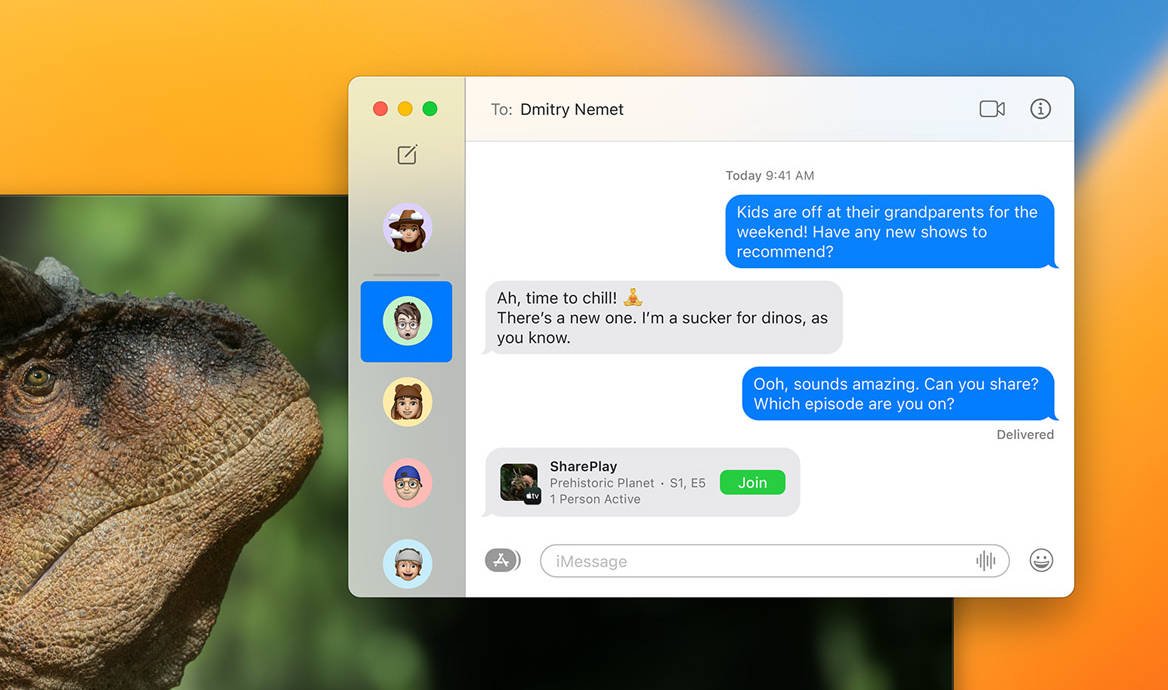Click the recipient name Dmitry Nemet
This screenshot has height=690, width=1168.
coord(571,110)
